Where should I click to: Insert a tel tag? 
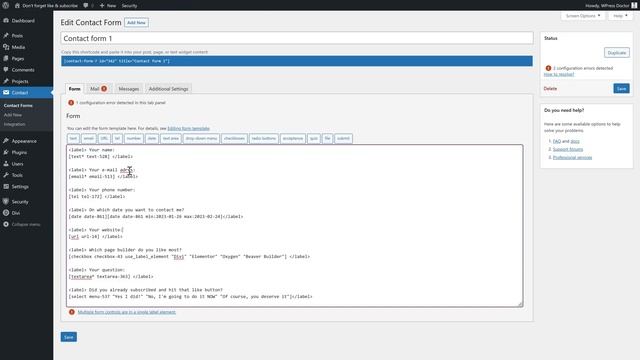(x=117, y=139)
